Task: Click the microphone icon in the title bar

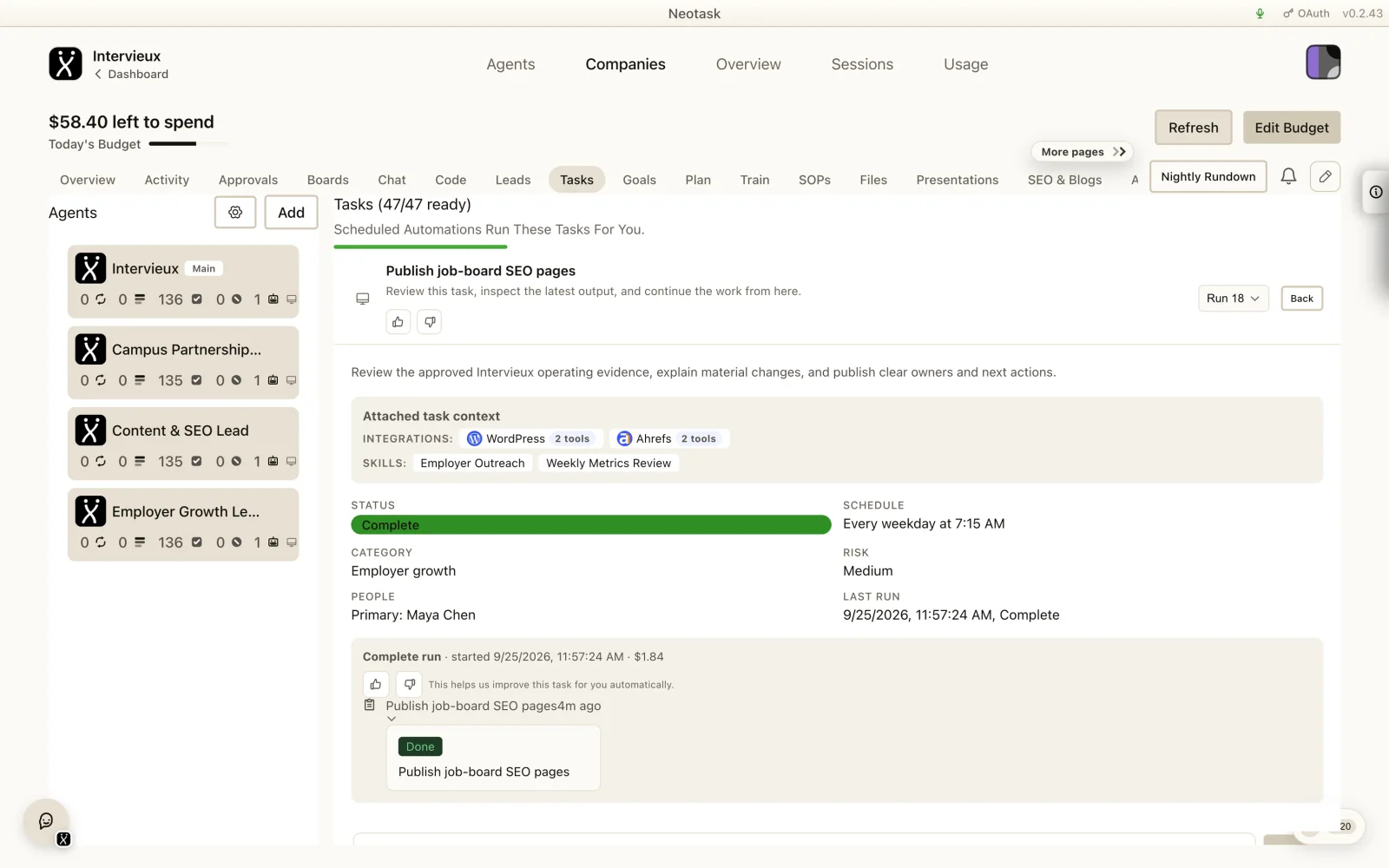Action: [x=1260, y=13]
